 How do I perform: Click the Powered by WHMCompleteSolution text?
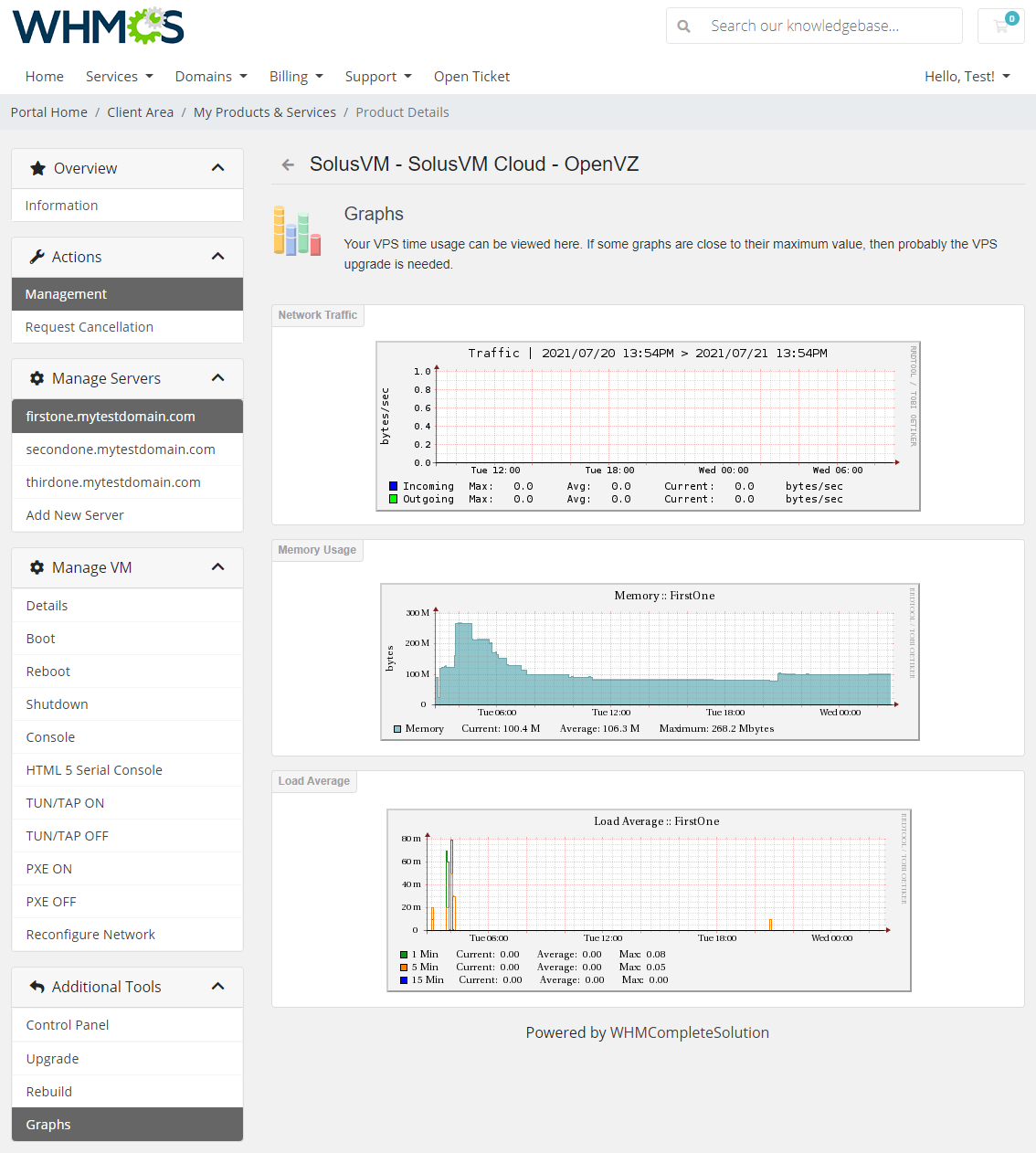point(648,1032)
